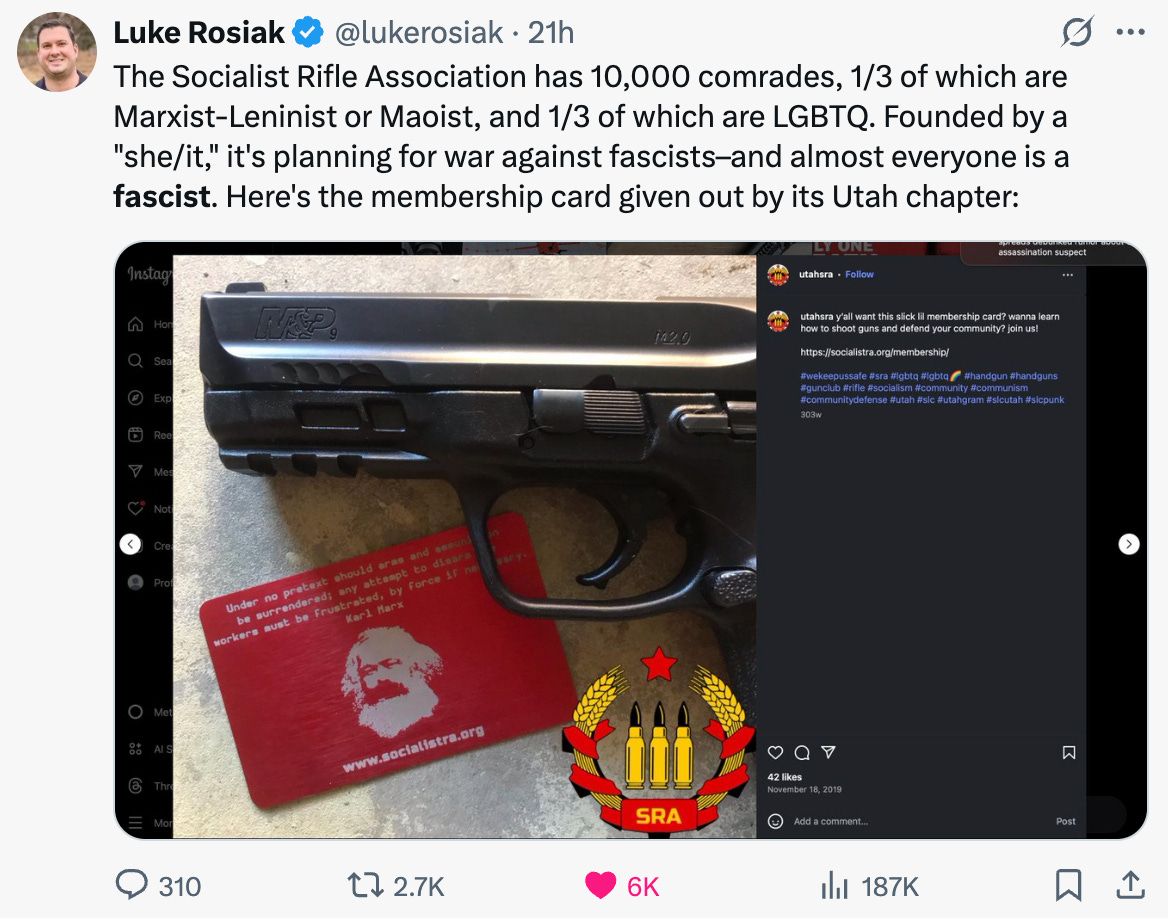1168x918 pixels.
Task: Open the Instagram Home sidebar item
Action: tap(149, 324)
